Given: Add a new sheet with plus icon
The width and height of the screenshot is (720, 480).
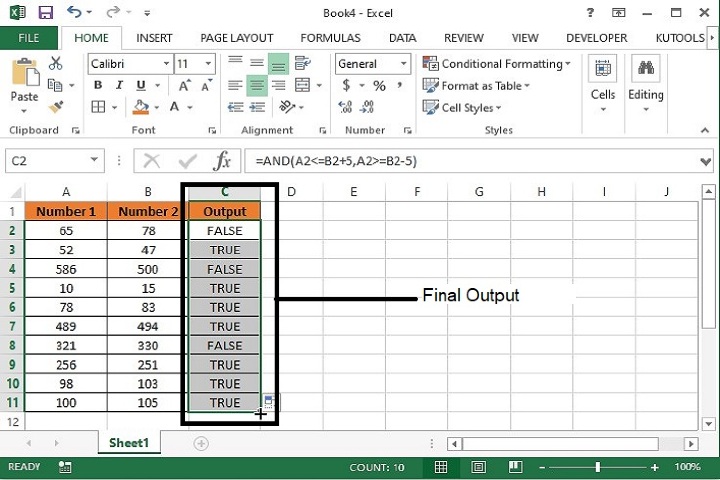Looking at the screenshot, I should click(201, 443).
